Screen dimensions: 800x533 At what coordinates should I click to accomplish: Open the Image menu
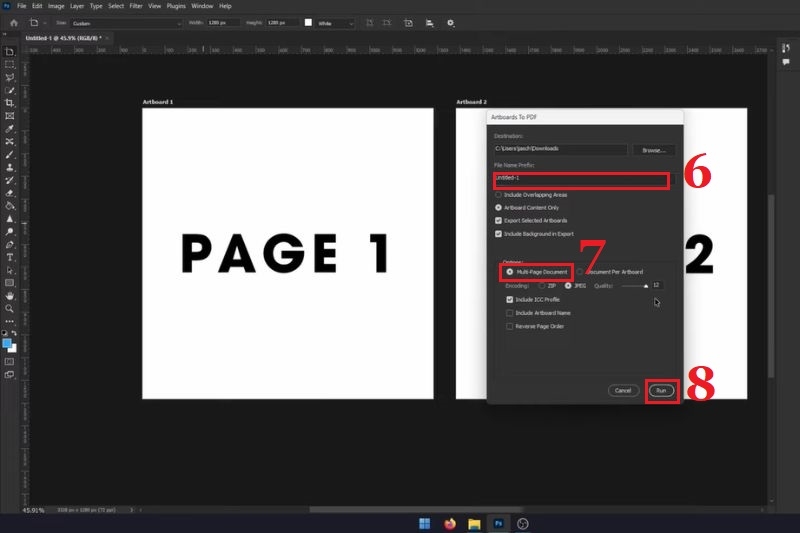pos(56,6)
